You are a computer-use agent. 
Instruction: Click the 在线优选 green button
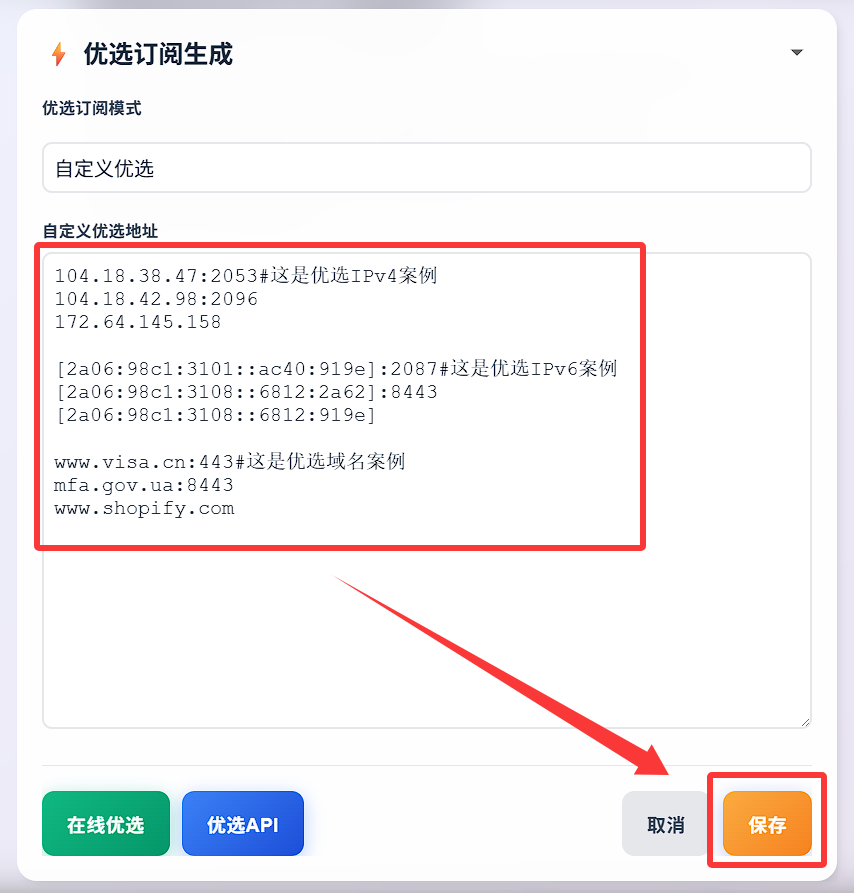[106, 824]
